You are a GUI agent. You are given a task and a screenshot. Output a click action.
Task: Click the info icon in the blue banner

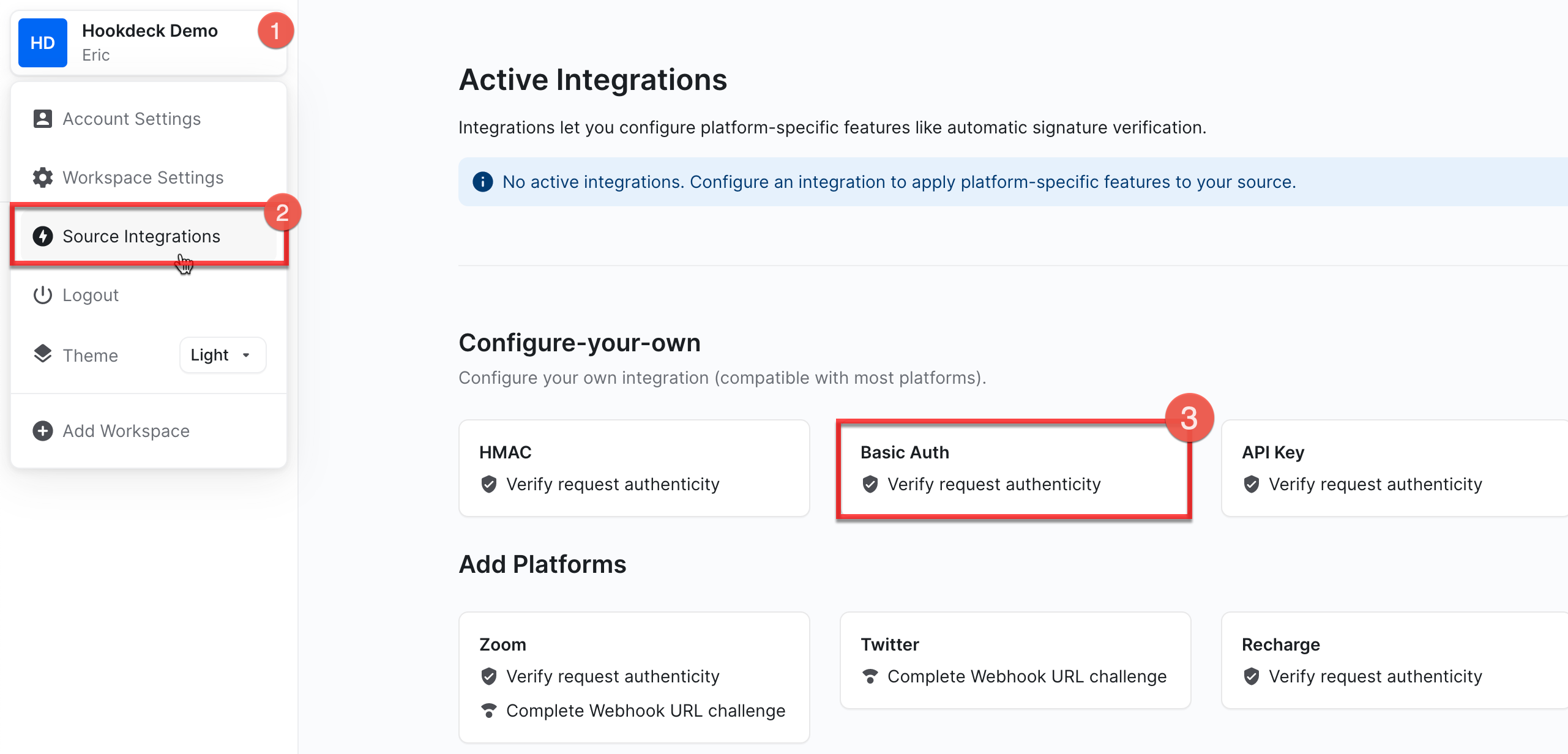(x=482, y=182)
